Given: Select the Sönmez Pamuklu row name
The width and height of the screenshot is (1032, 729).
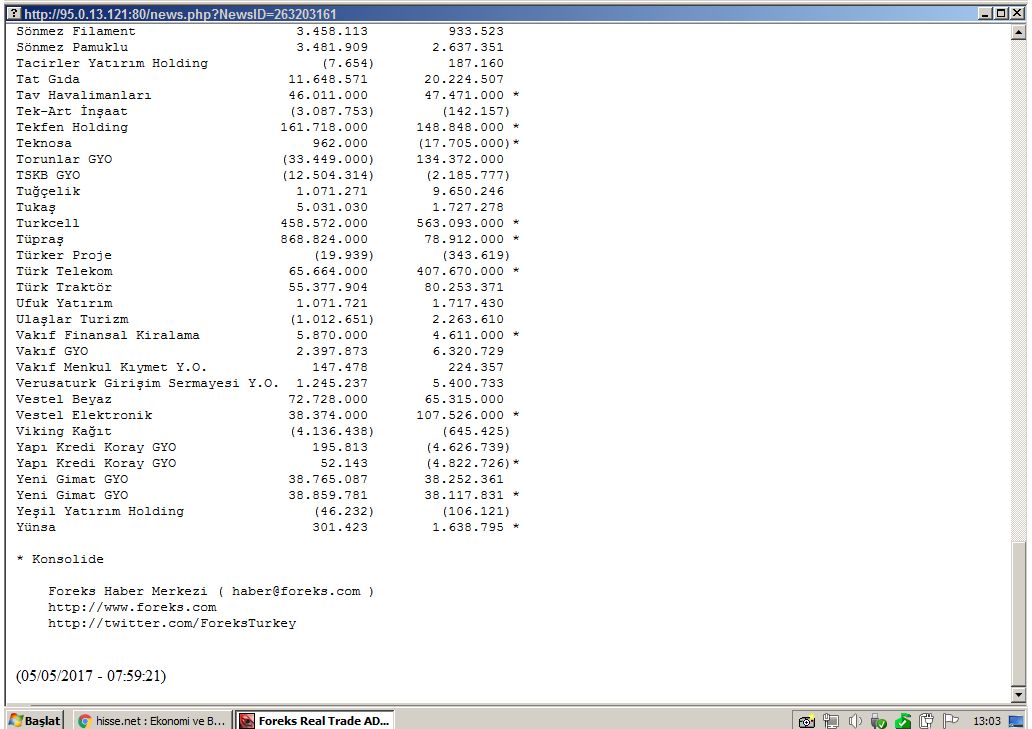Looking at the screenshot, I should click(72, 47).
